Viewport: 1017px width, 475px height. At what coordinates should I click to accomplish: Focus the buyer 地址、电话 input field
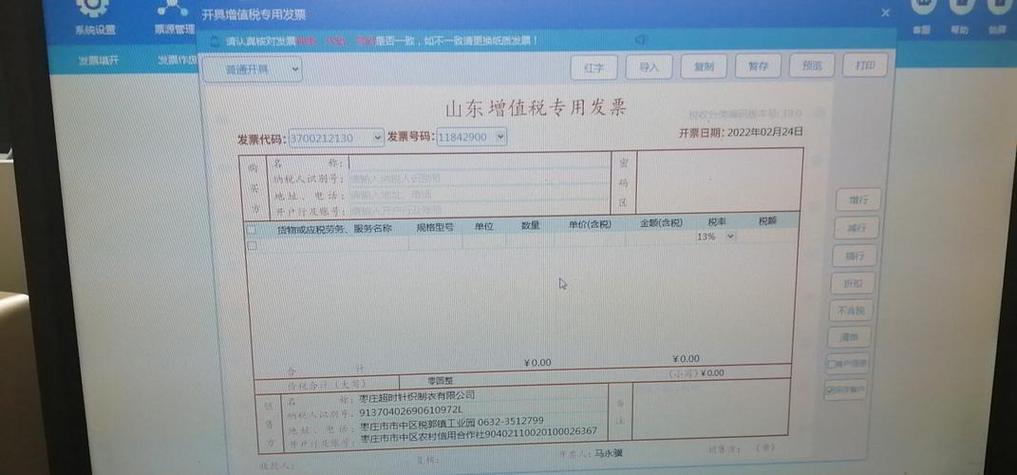[x=479, y=194]
